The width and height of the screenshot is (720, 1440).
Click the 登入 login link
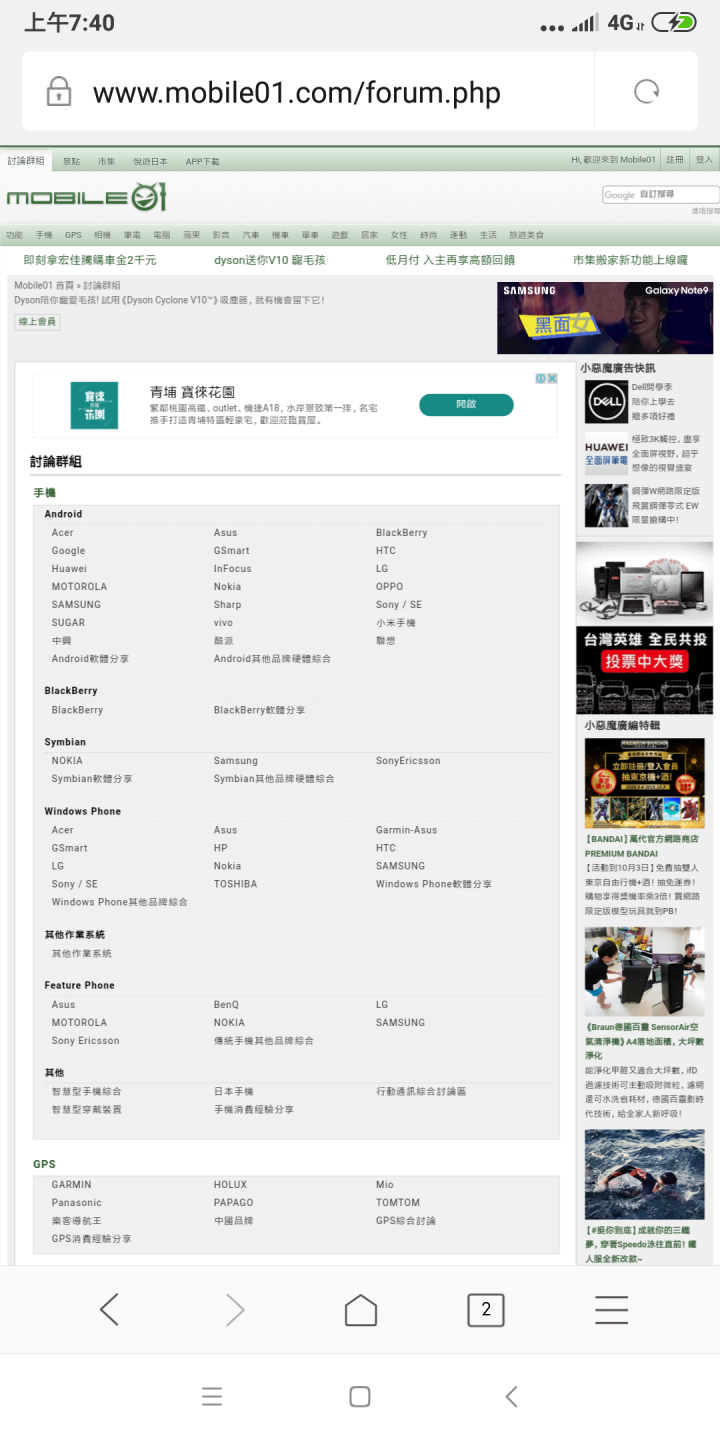[704, 160]
